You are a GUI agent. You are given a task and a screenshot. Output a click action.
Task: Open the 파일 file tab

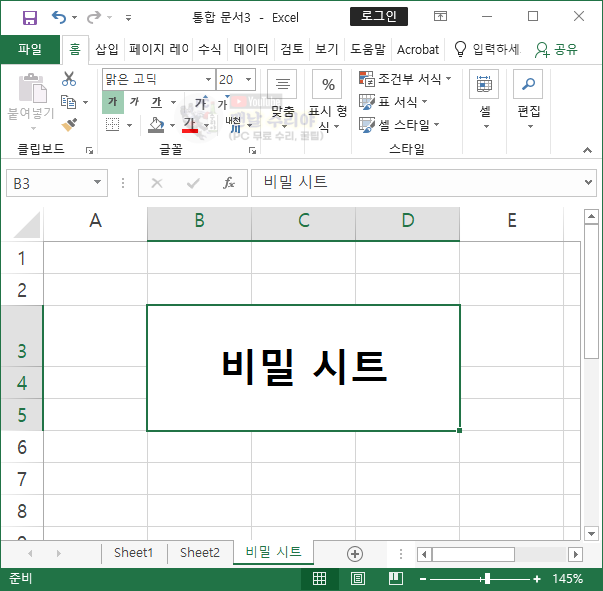[30, 49]
